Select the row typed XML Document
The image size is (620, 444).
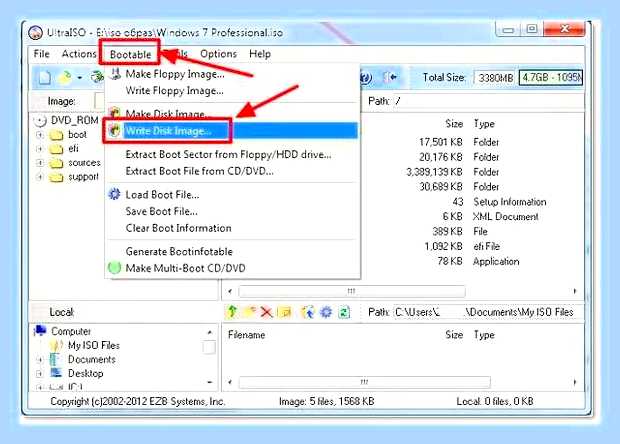[x=473, y=217]
